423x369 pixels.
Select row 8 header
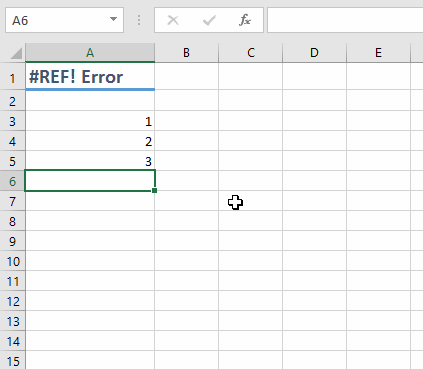pos(13,221)
